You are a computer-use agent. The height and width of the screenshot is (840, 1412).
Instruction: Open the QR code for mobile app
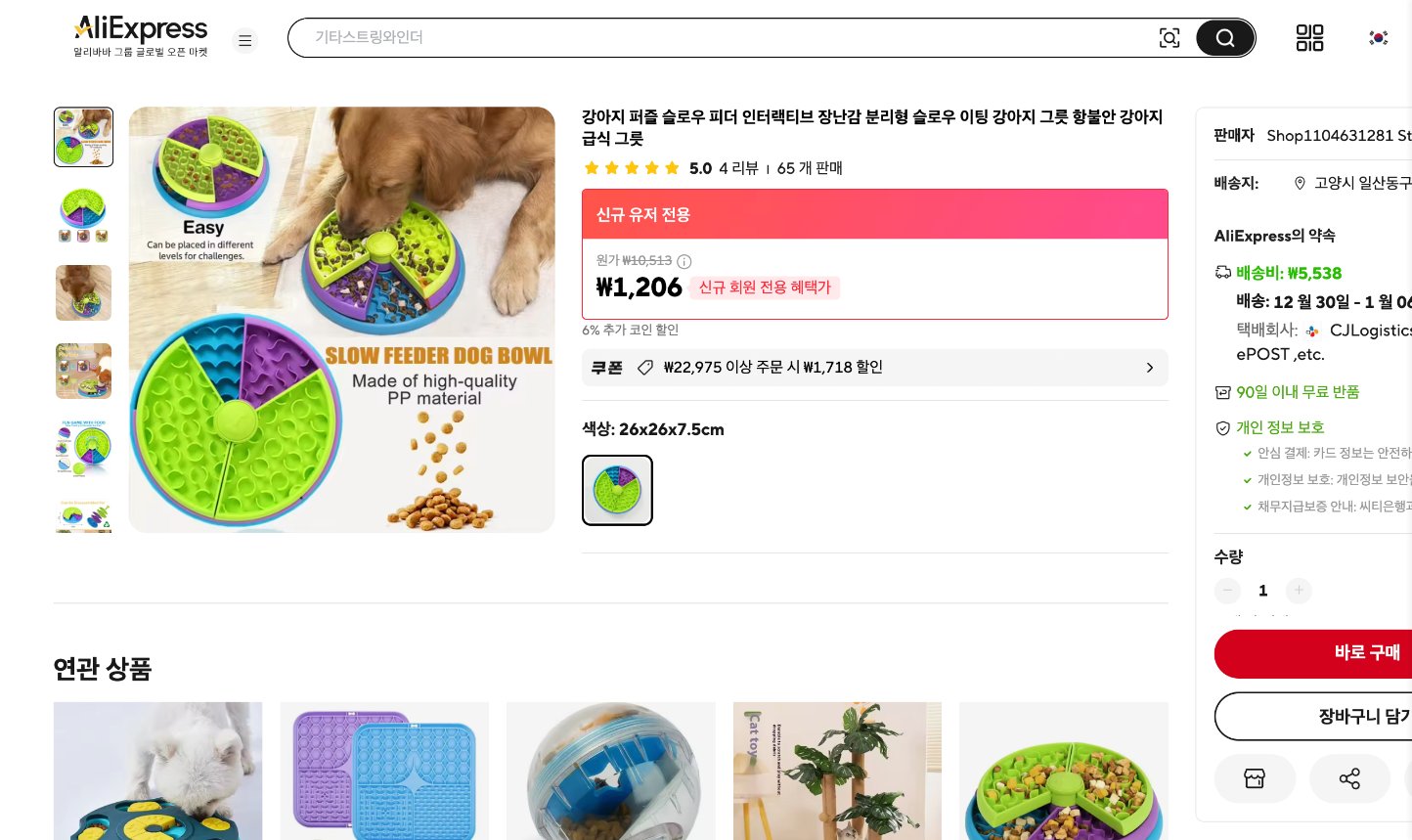(x=1309, y=37)
